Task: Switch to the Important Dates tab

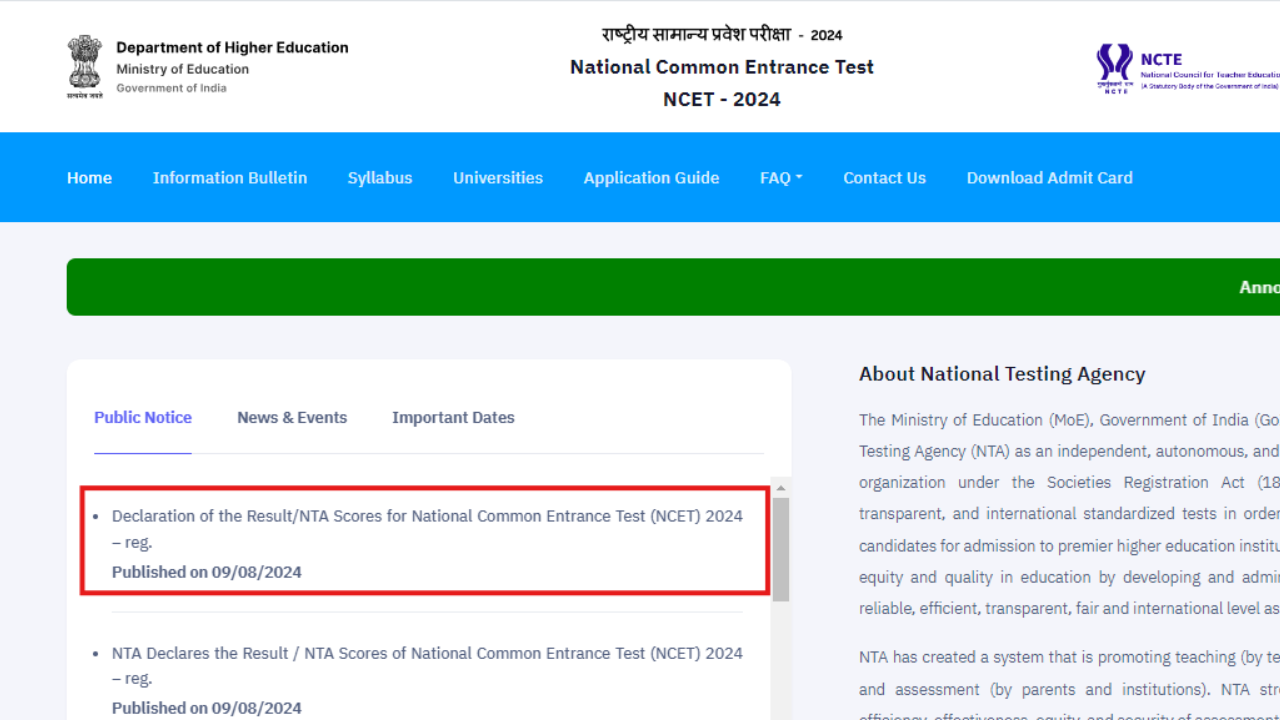Action: [453, 417]
